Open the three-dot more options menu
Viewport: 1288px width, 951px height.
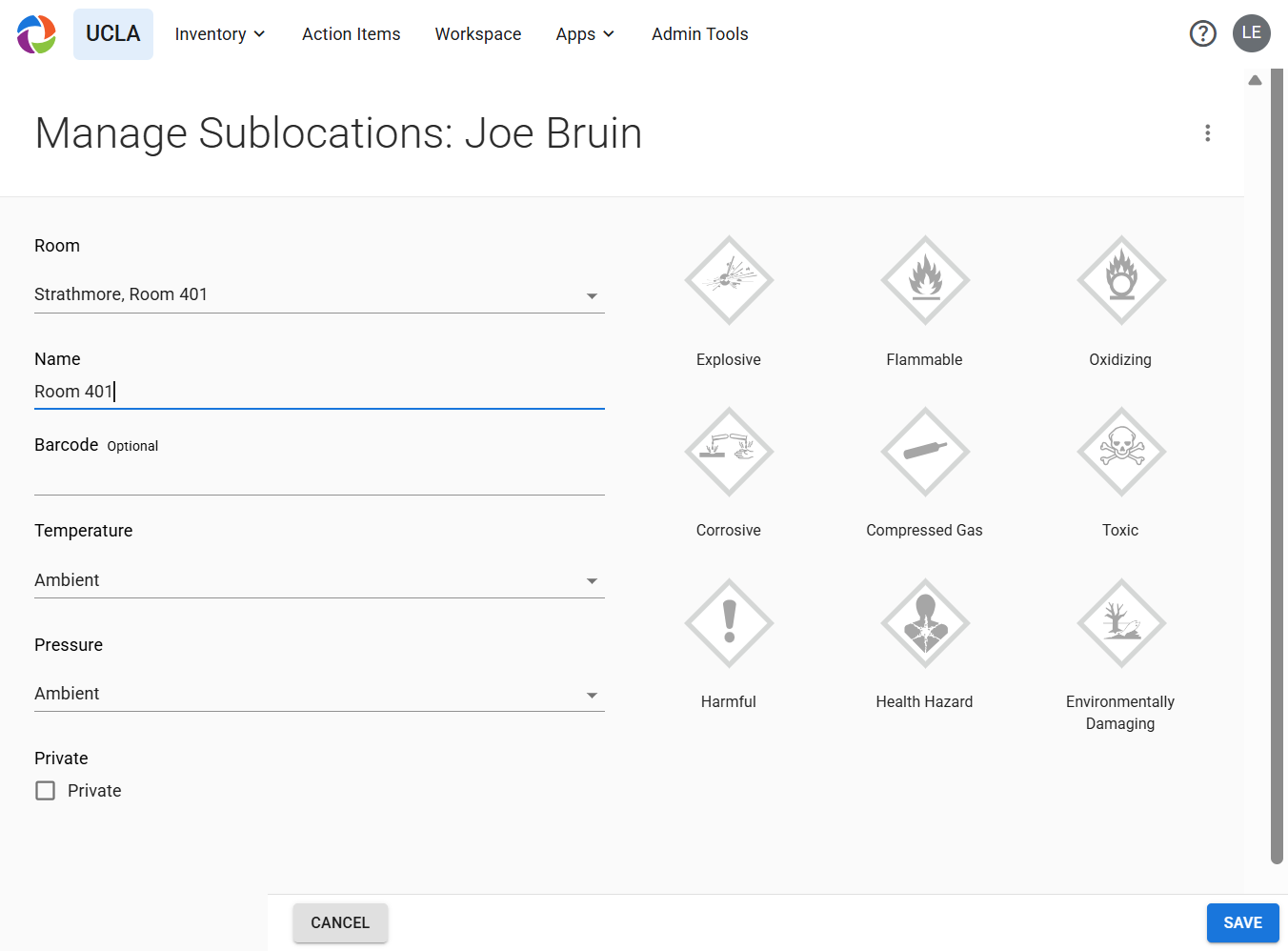[1208, 133]
